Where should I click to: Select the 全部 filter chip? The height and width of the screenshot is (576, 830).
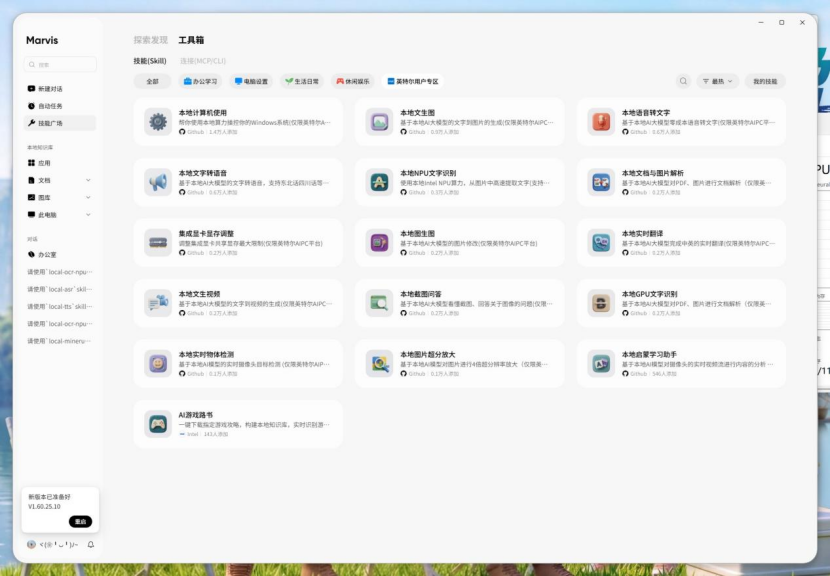tap(152, 82)
